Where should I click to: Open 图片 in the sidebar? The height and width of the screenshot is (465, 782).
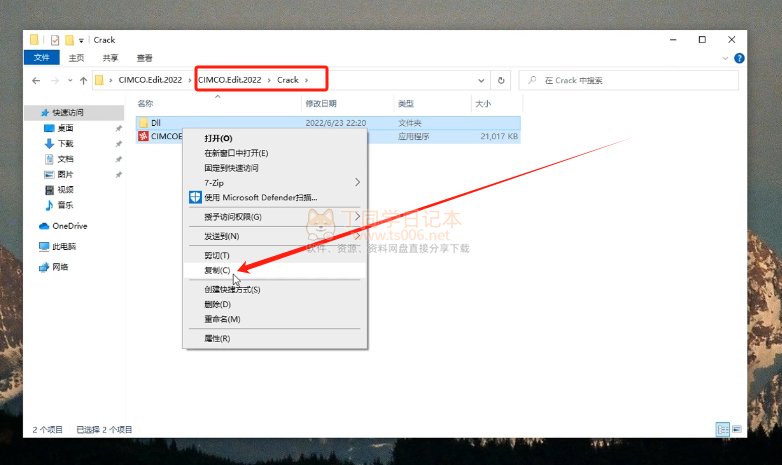[65, 175]
